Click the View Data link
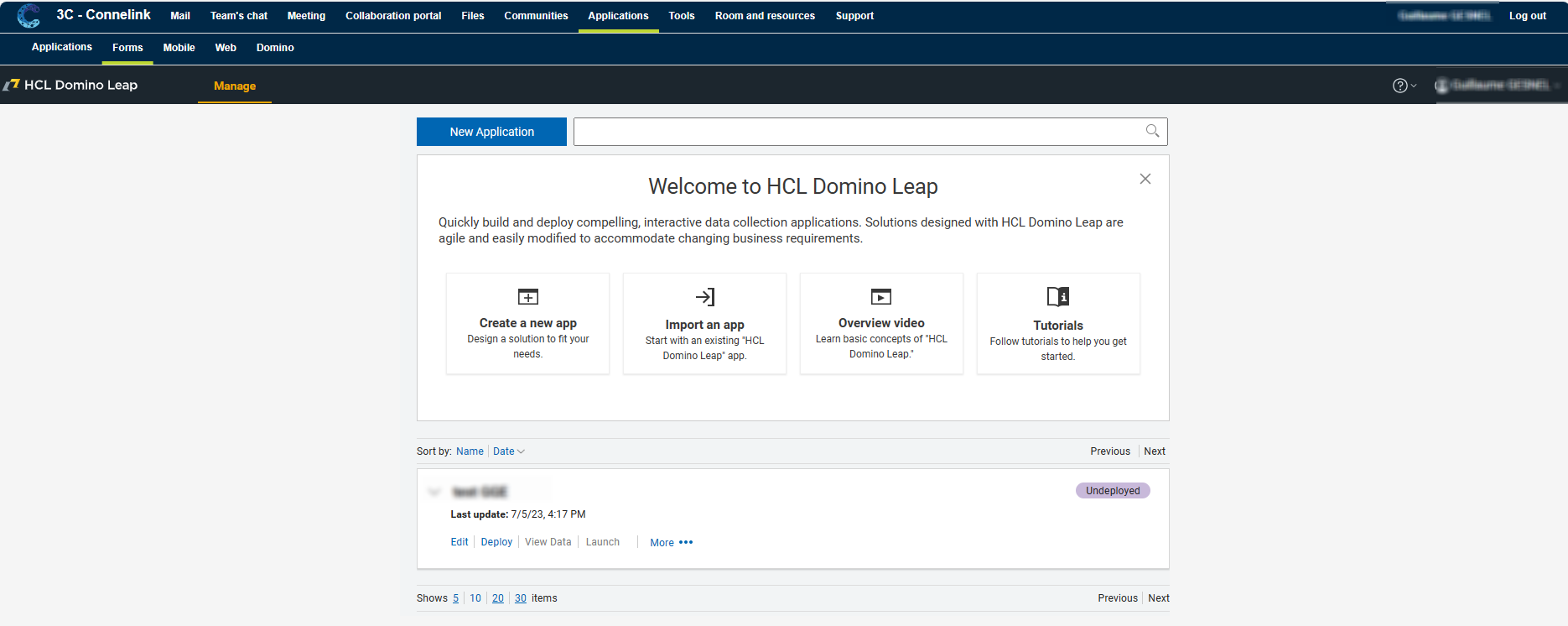The height and width of the screenshot is (626, 1568). click(548, 542)
